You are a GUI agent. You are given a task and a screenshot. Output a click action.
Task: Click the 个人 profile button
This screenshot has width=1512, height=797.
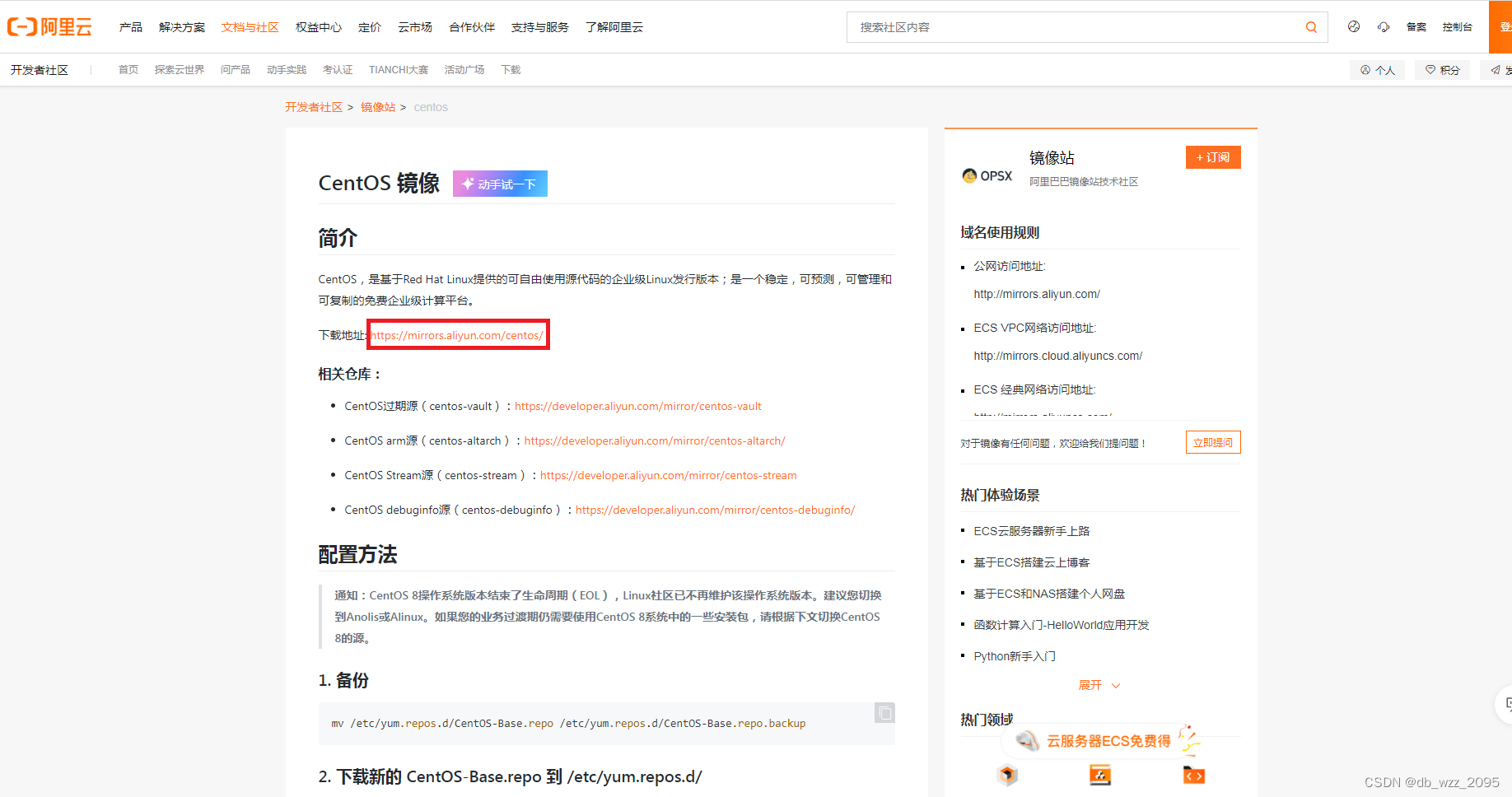1377,70
